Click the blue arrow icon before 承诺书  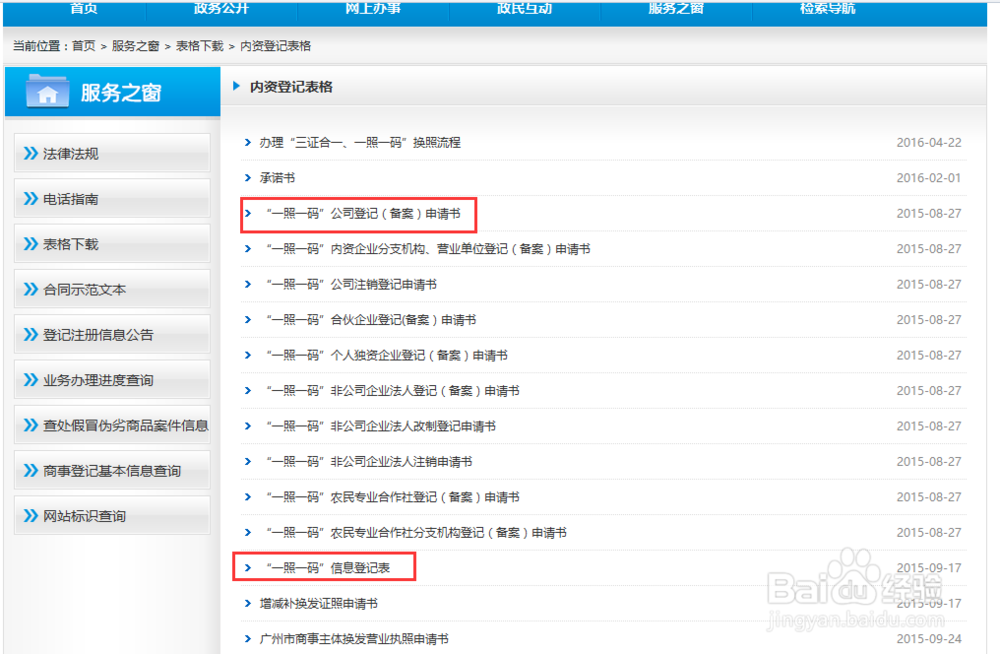pyautogui.click(x=247, y=177)
